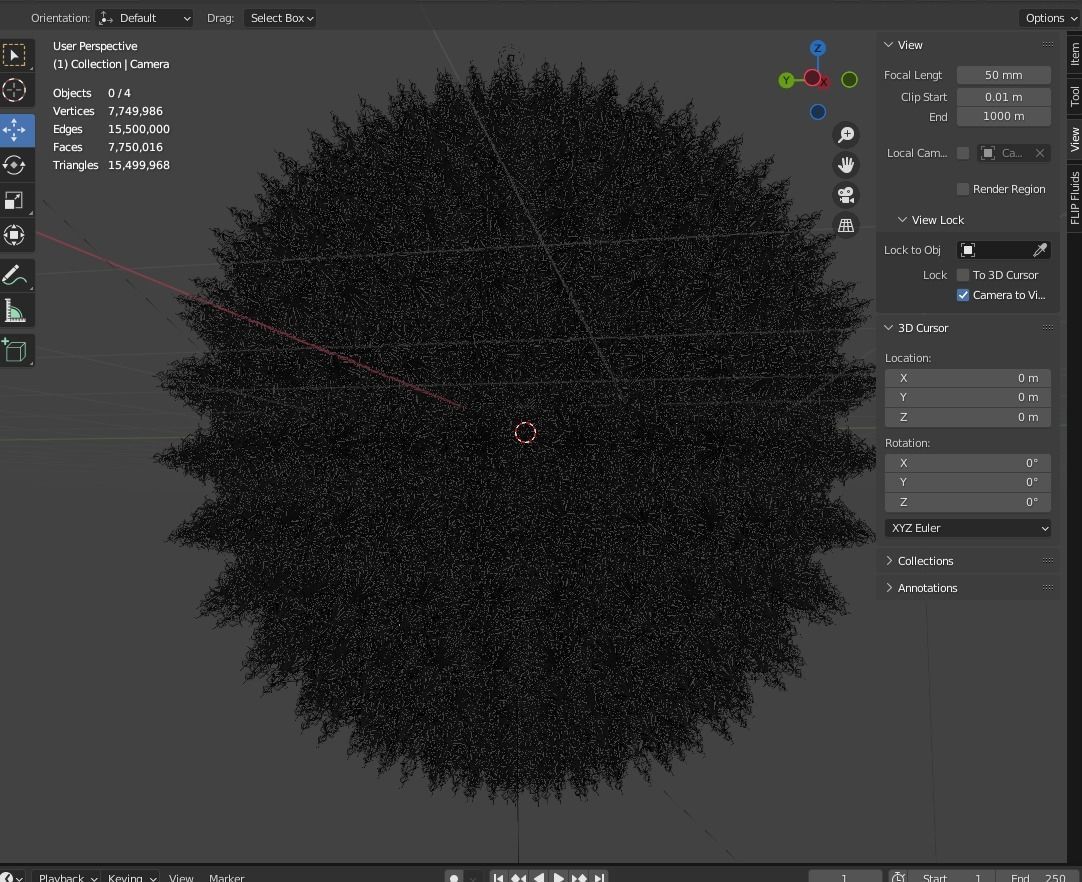The image size is (1082, 882).
Task: Open the timeline editor type dropdown
Action: [12, 878]
